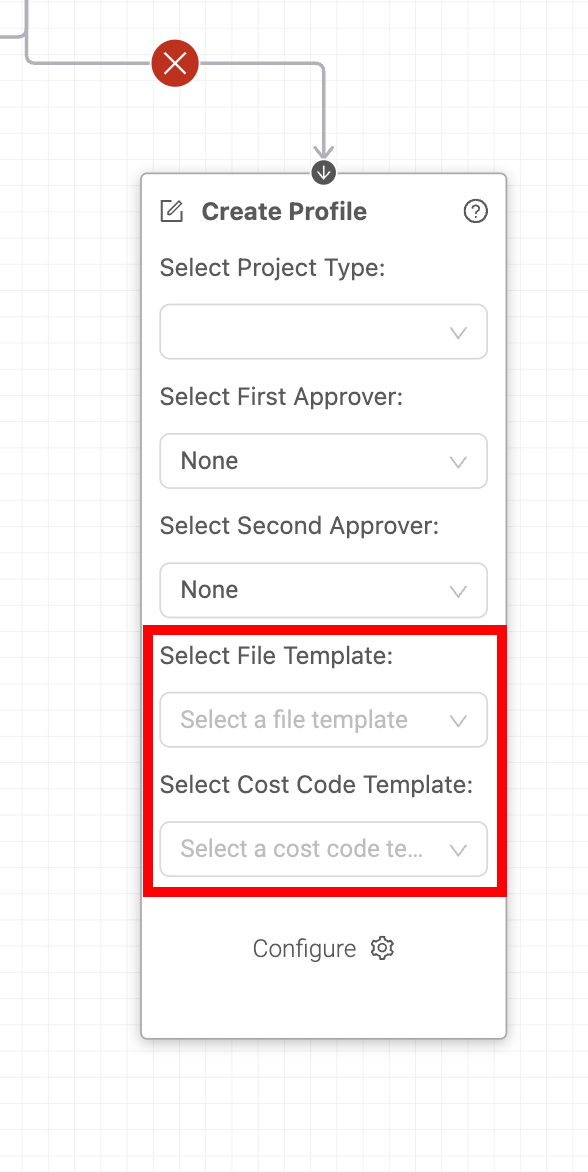Viewport: 588px width, 1172px height.
Task: Open the Select a cost code template dropdown
Action: pos(324,849)
